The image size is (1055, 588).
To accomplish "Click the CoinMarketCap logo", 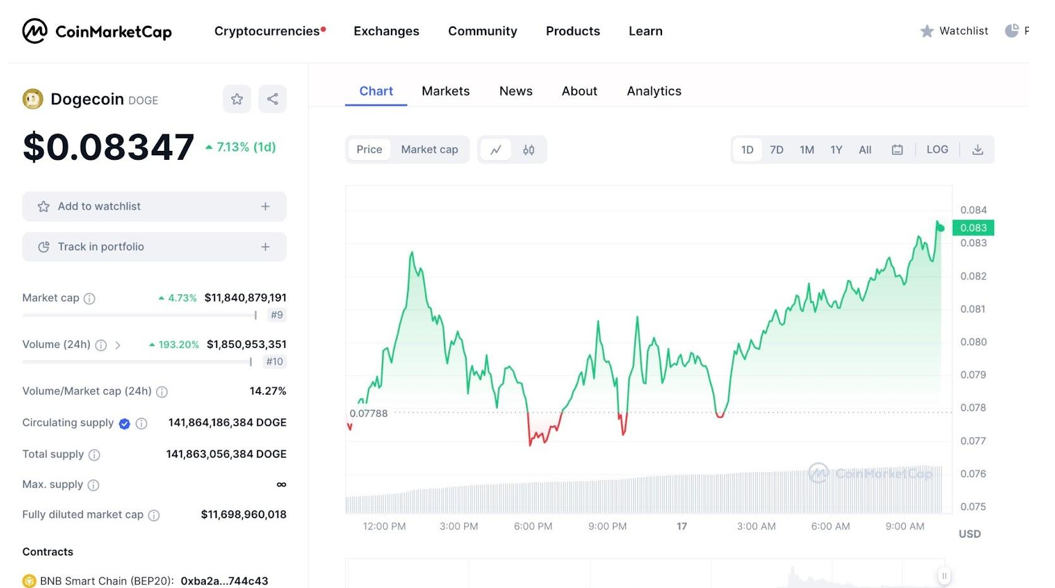I will pyautogui.click(x=97, y=31).
